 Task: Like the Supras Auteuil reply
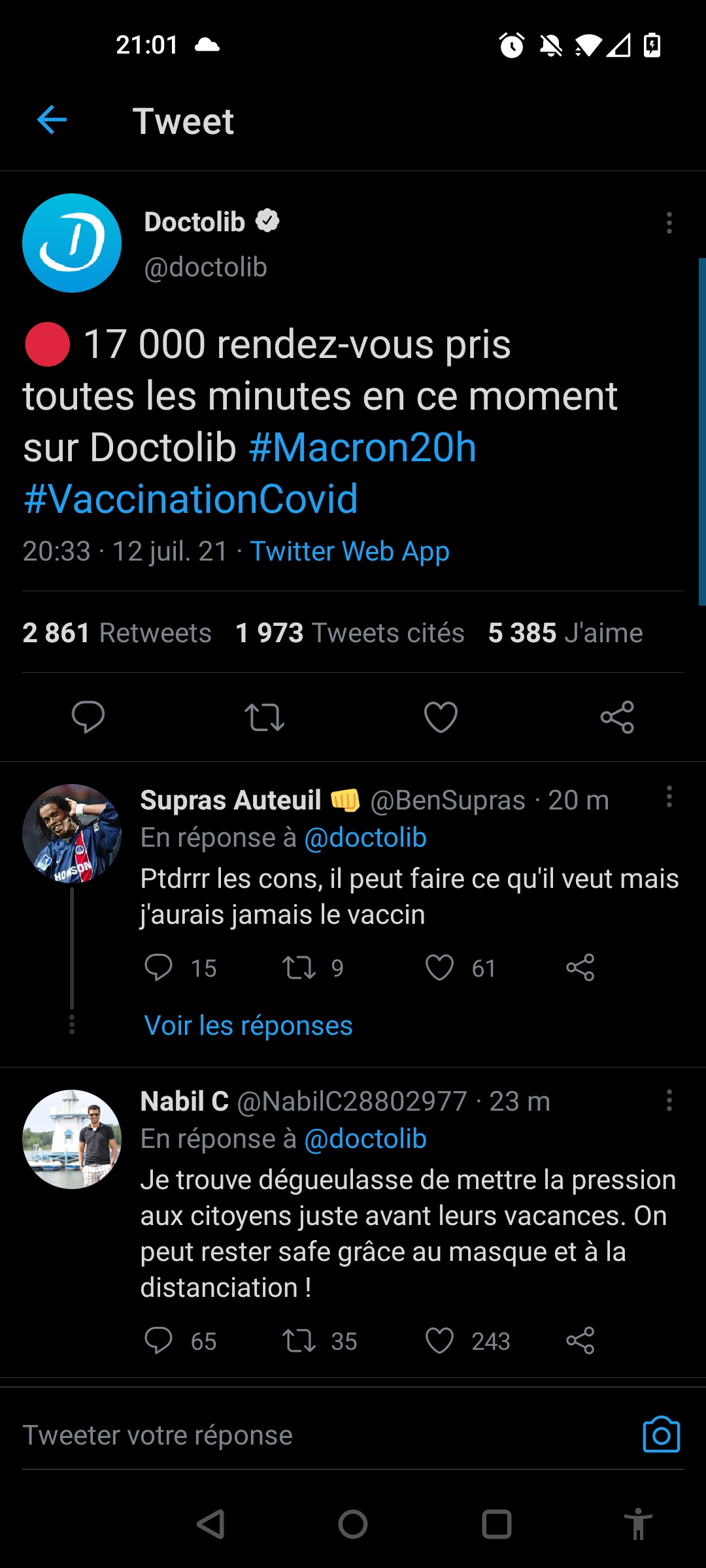pos(439,968)
